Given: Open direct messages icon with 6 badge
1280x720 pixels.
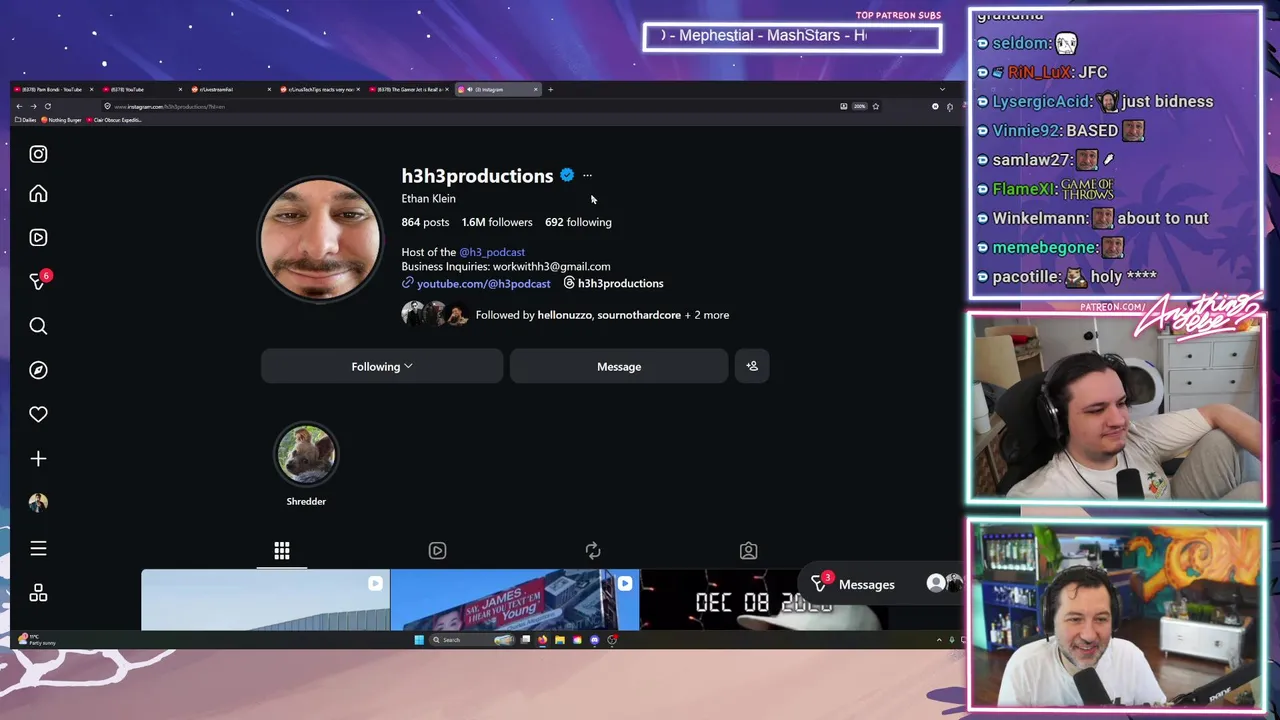Looking at the screenshot, I should point(38,282).
